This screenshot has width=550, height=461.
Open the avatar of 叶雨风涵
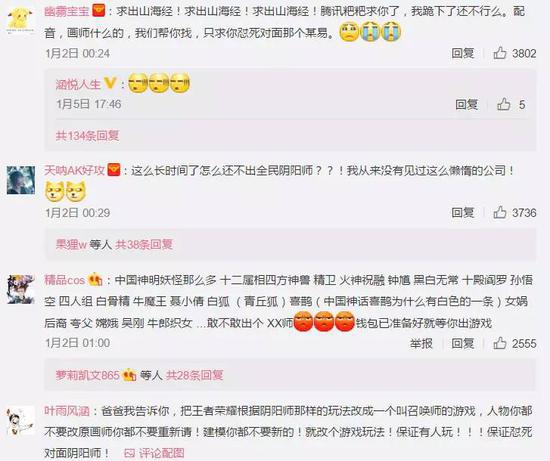click(x=21, y=420)
